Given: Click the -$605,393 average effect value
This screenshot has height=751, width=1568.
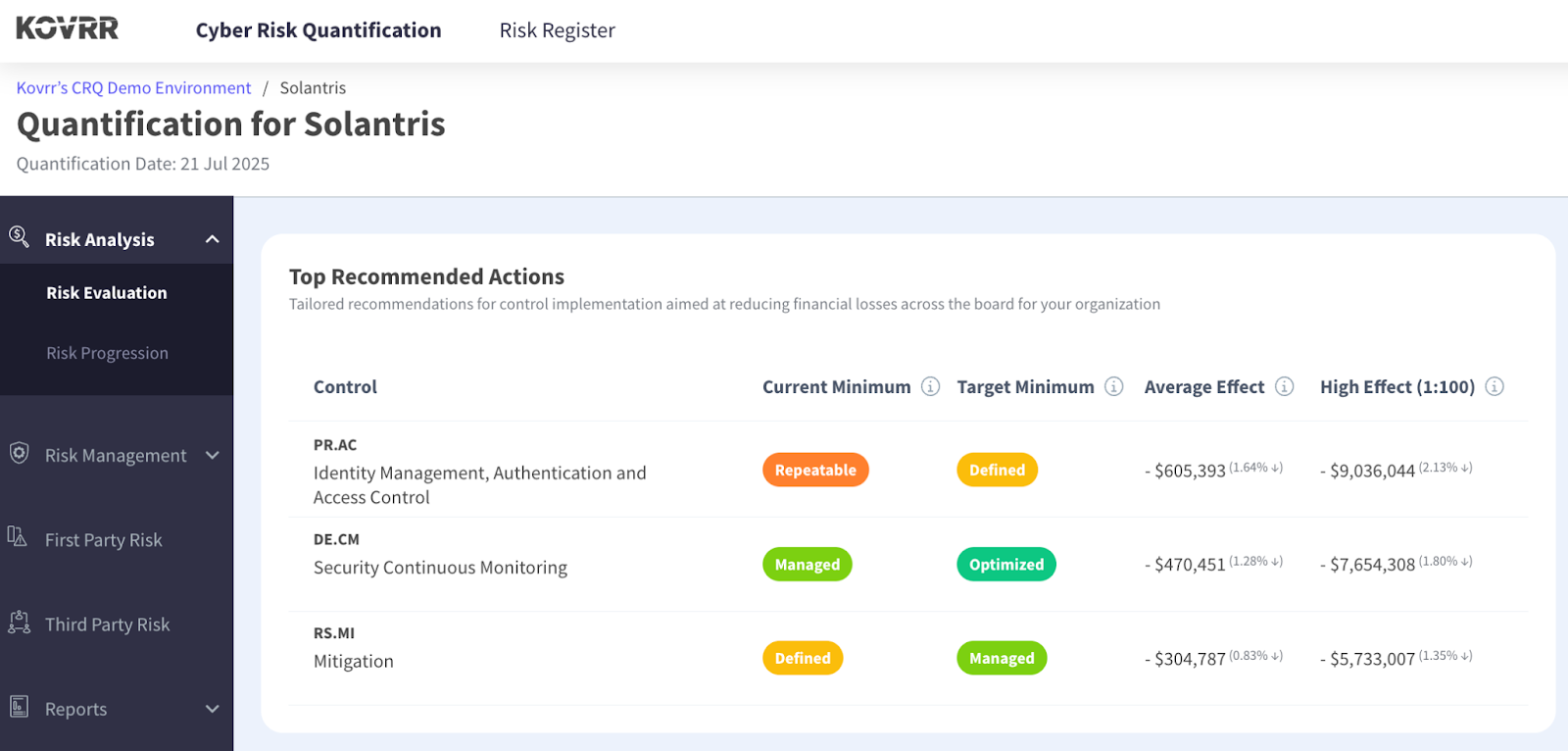Looking at the screenshot, I should click(1186, 471).
